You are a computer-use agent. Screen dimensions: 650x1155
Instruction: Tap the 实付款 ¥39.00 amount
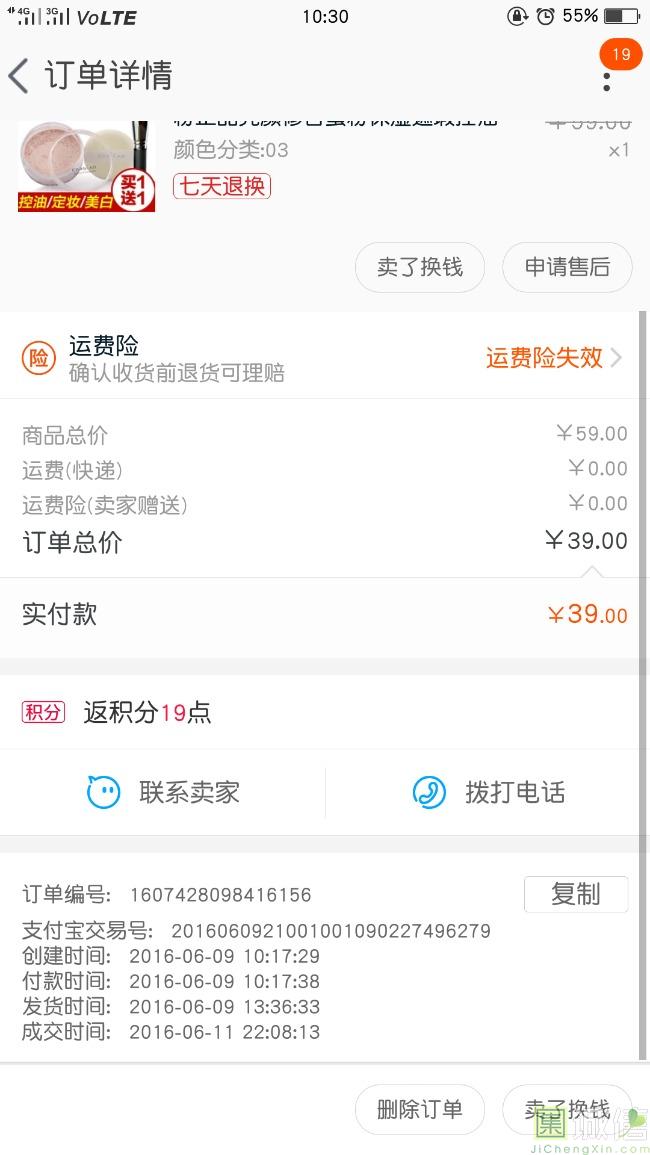587,614
